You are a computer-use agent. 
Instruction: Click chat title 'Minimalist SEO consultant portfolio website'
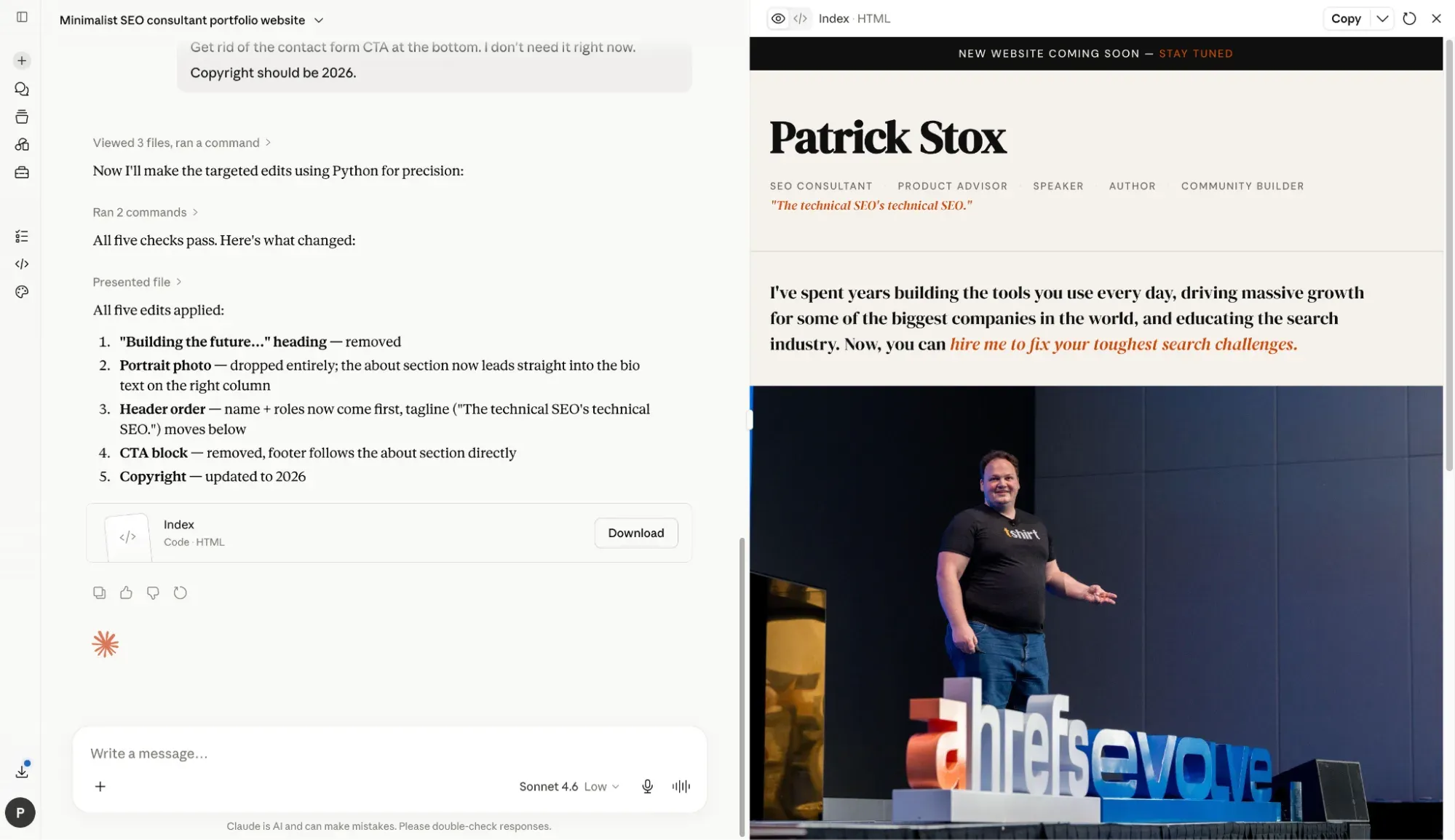coord(182,20)
